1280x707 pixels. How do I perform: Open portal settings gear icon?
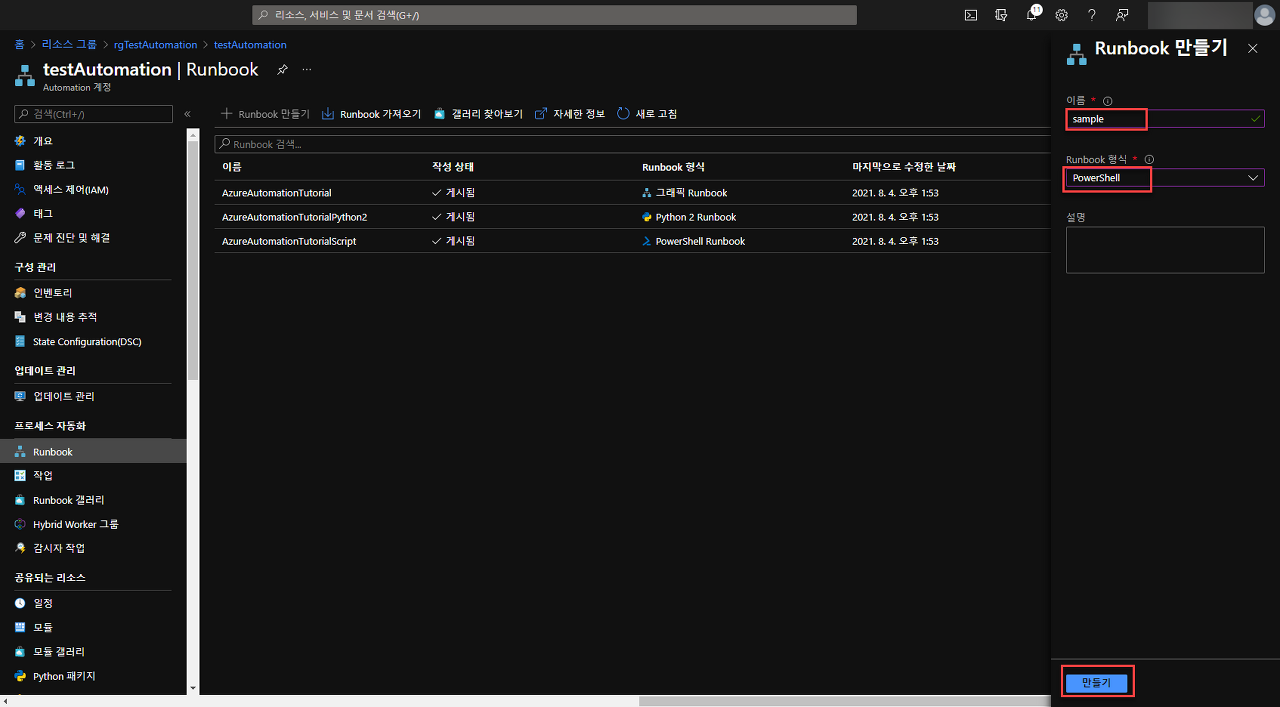[x=1062, y=15]
